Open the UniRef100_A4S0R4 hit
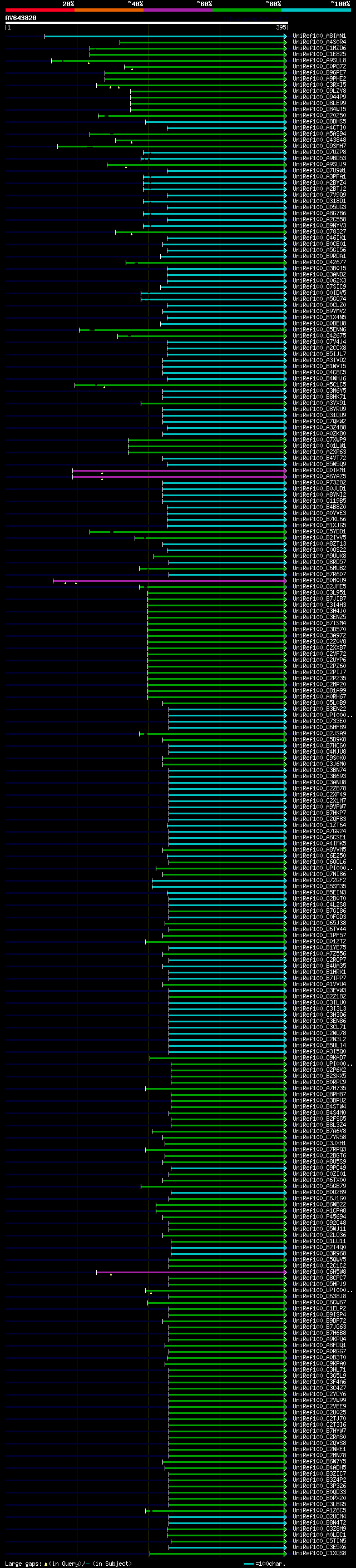This screenshot has height=1568, width=356. point(319,43)
